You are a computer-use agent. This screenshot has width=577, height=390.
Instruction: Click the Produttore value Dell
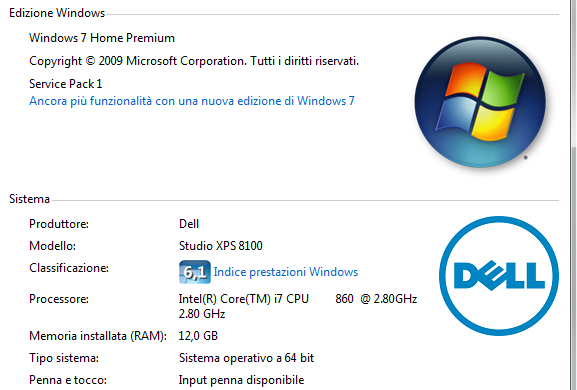click(x=189, y=224)
